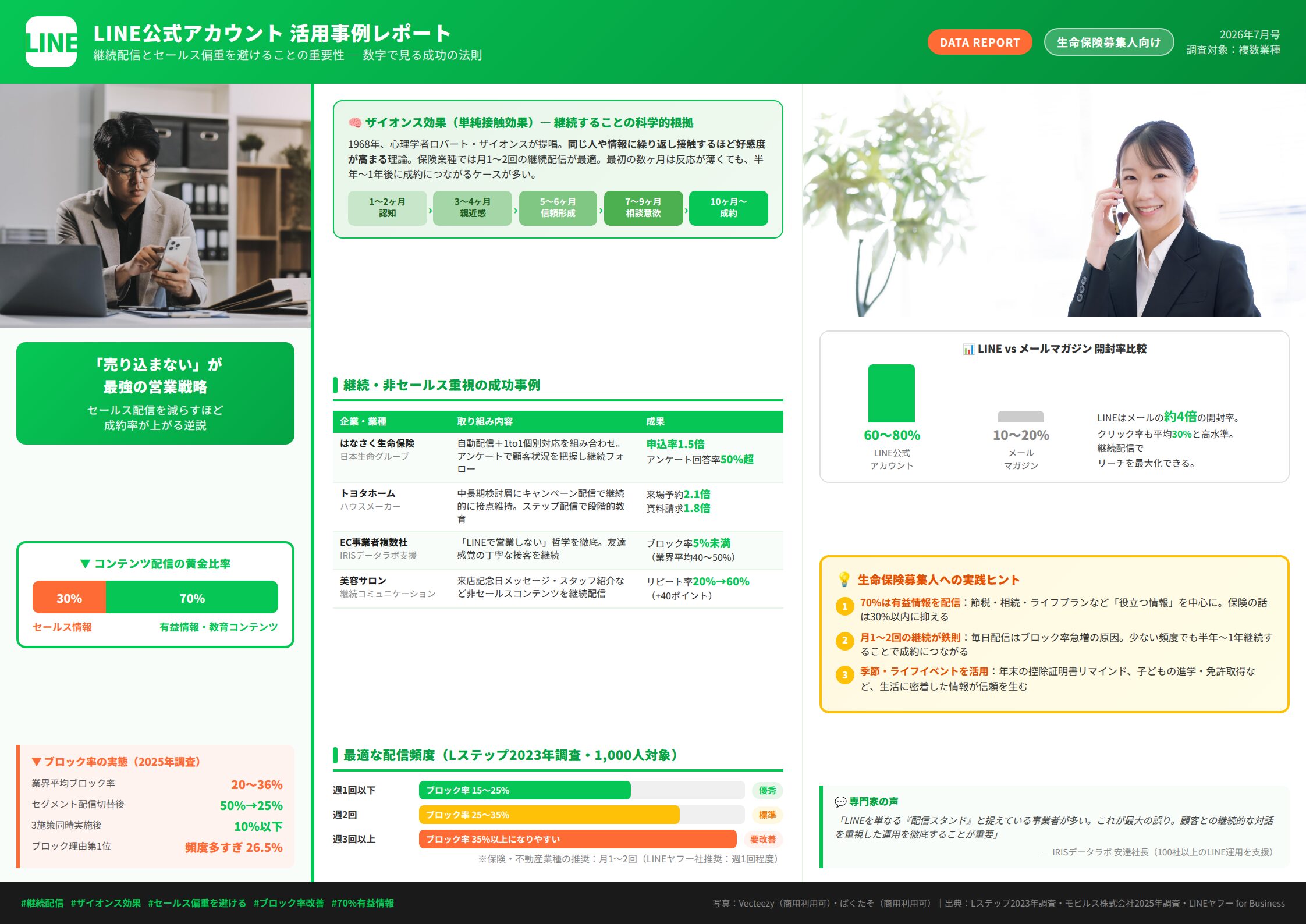Click the セールス情報 label under the ratio bar
The height and width of the screenshot is (924, 1306).
(62, 627)
